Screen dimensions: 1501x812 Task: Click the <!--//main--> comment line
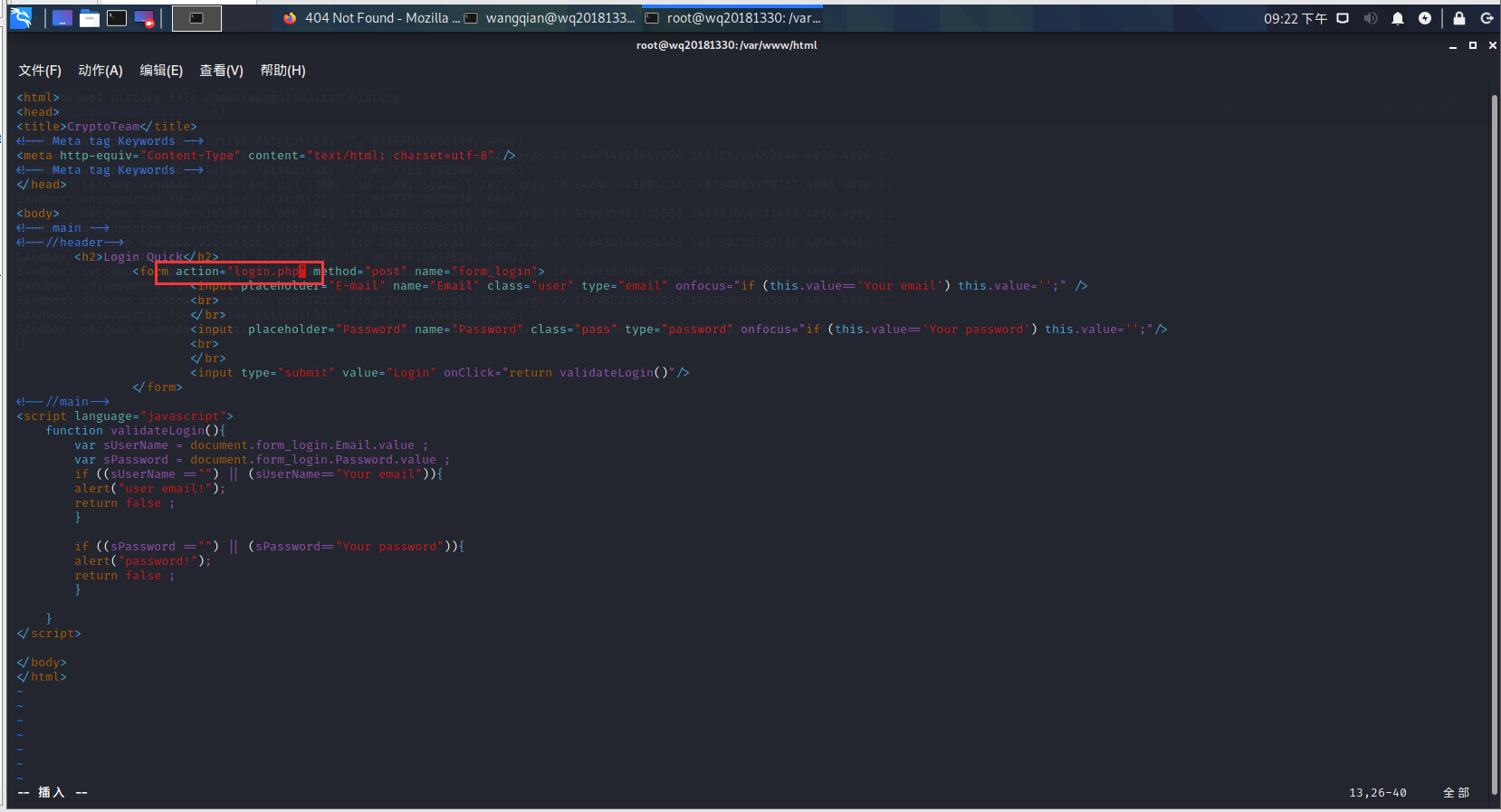pos(63,402)
